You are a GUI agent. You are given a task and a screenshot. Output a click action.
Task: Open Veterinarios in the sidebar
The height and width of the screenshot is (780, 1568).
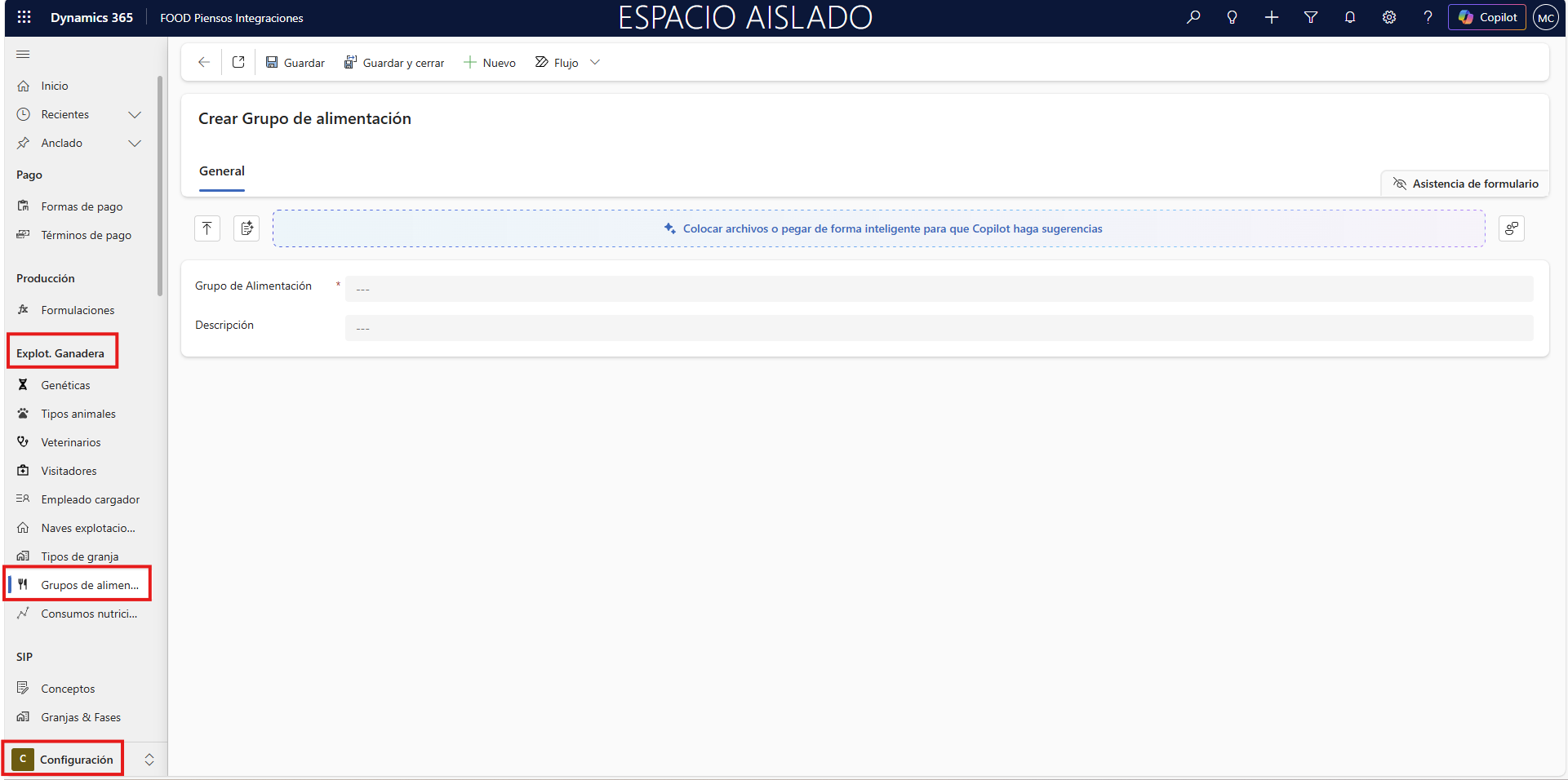[x=71, y=442]
